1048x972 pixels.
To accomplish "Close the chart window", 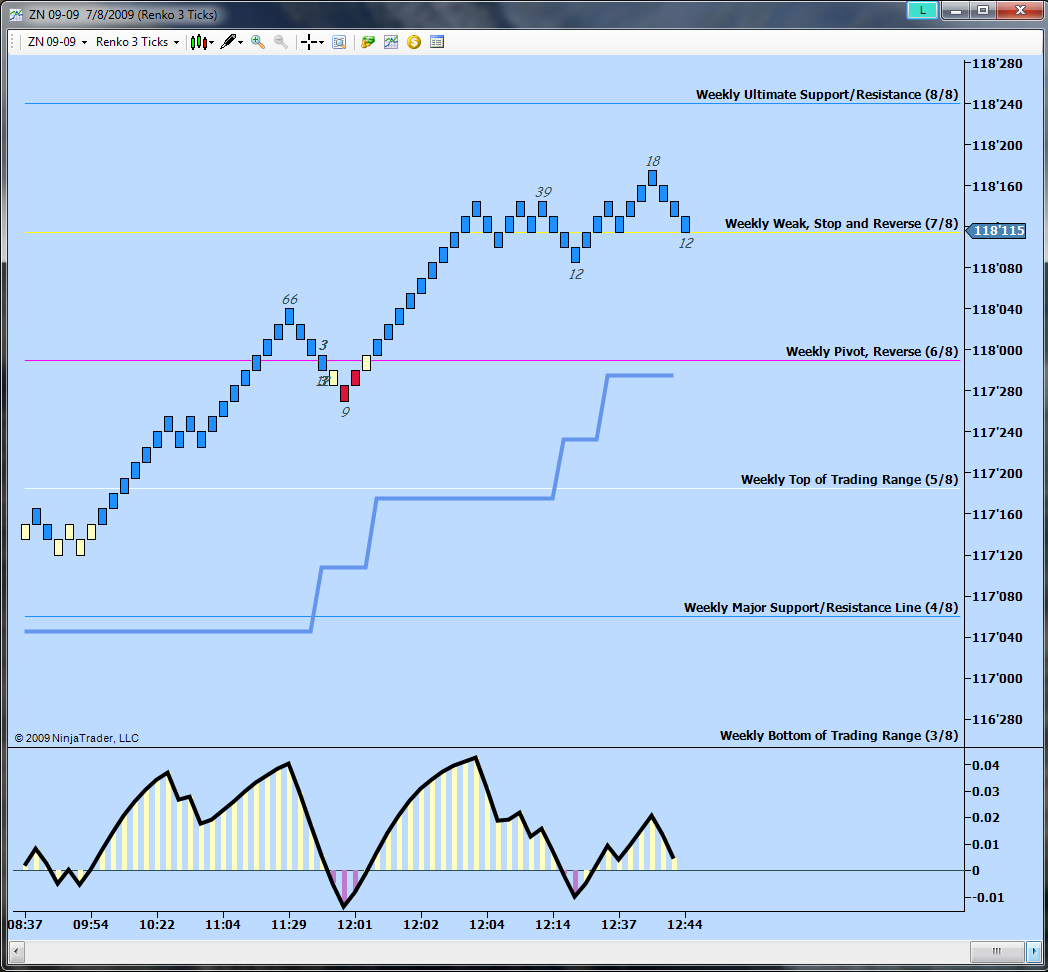I will point(1020,10).
